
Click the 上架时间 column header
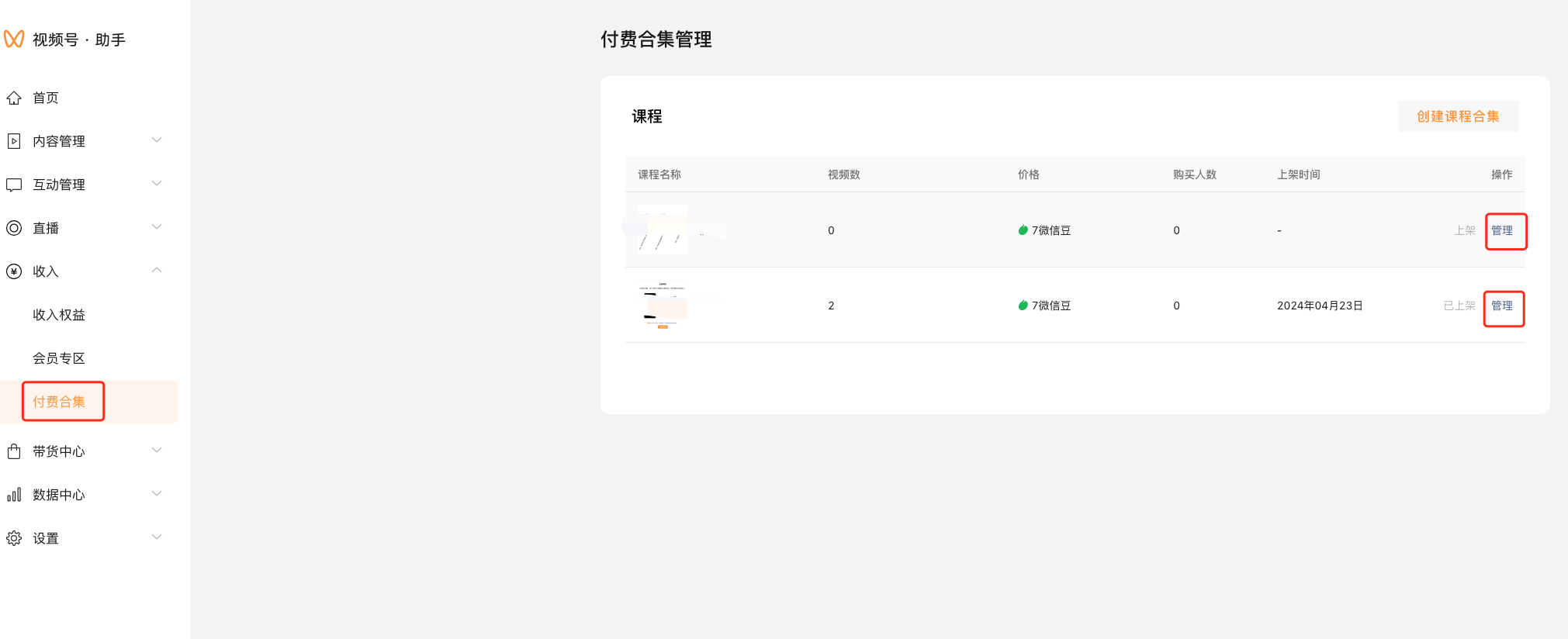click(1299, 174)
